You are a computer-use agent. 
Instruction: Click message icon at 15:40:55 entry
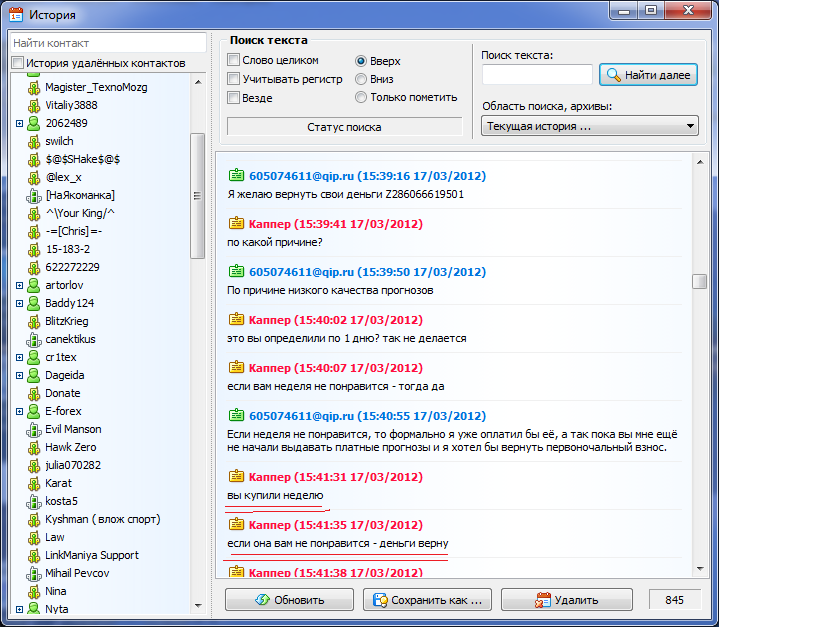point(237,415)
